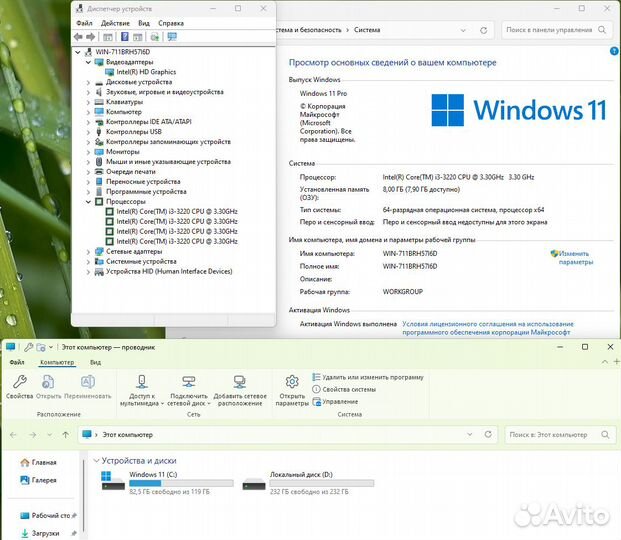The height and width of the screenshot is (540, 621).
Task: Select Устройства HID (Human Interface Devices)
Action: point(169,271)
